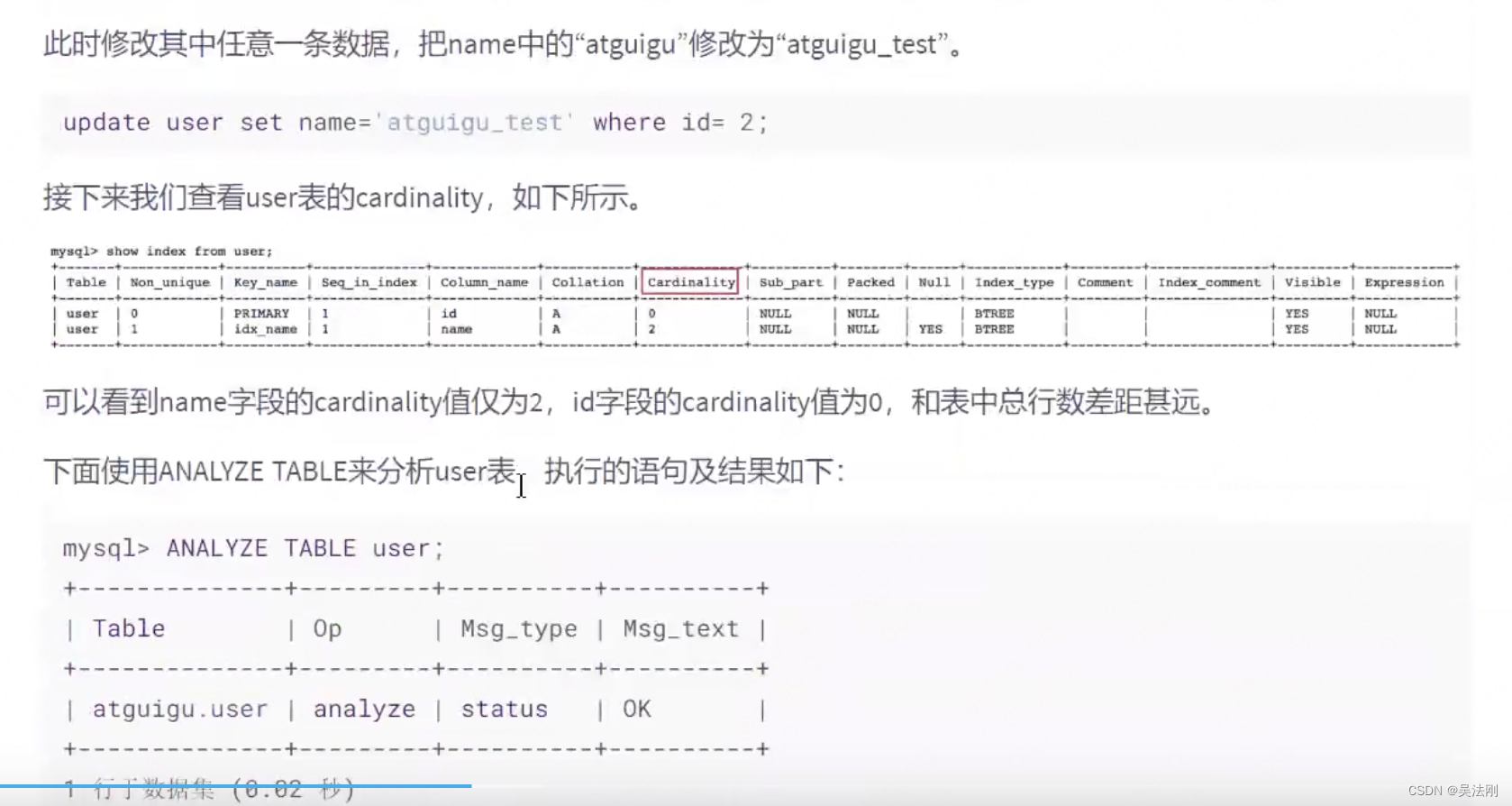Click the 'mysql> ANALYZE TABLE user;' command line
Screen dimensions: 1512x806
click(x=253, y=548)
